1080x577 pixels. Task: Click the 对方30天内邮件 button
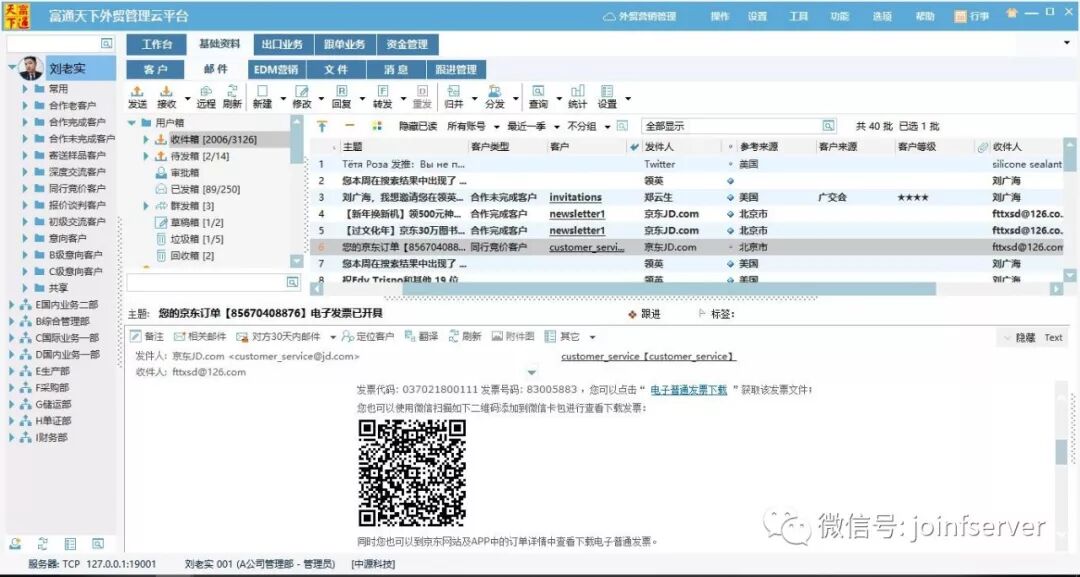coord(278,337)
